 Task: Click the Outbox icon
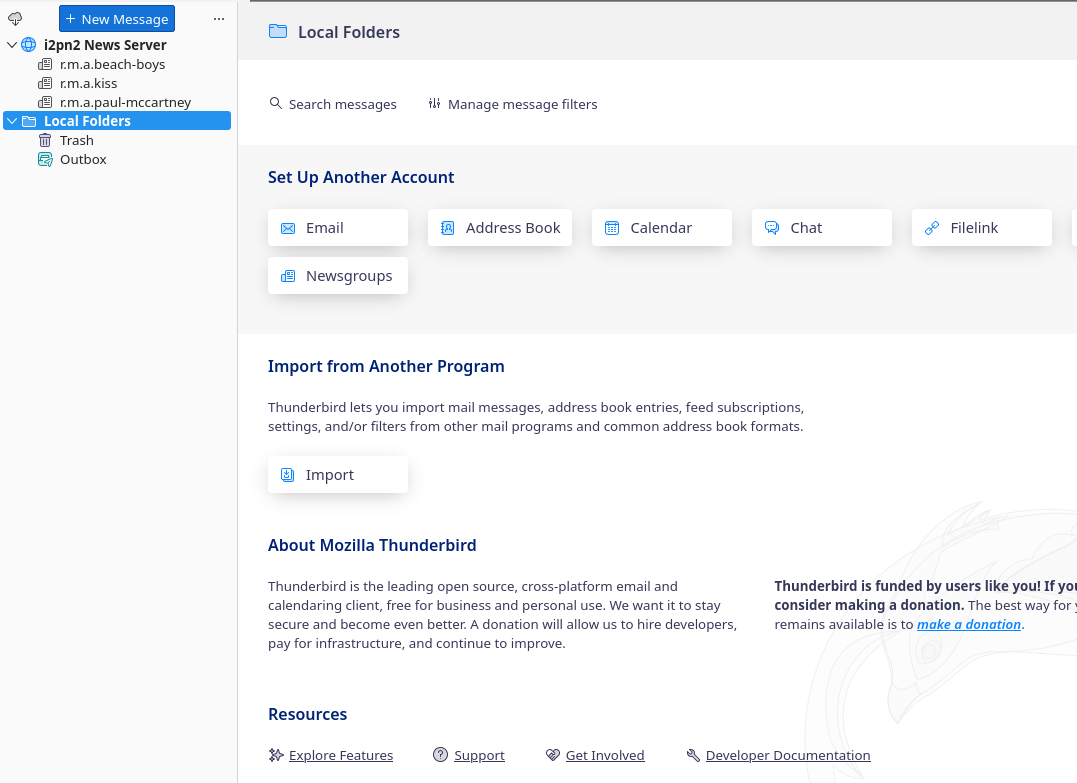(45, 159)
